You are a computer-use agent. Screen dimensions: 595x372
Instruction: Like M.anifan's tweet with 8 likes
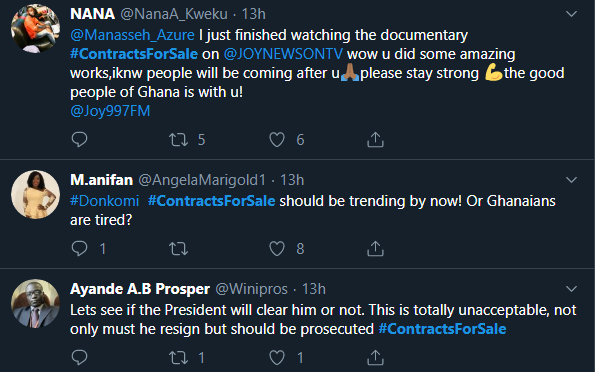pos(277,249)
